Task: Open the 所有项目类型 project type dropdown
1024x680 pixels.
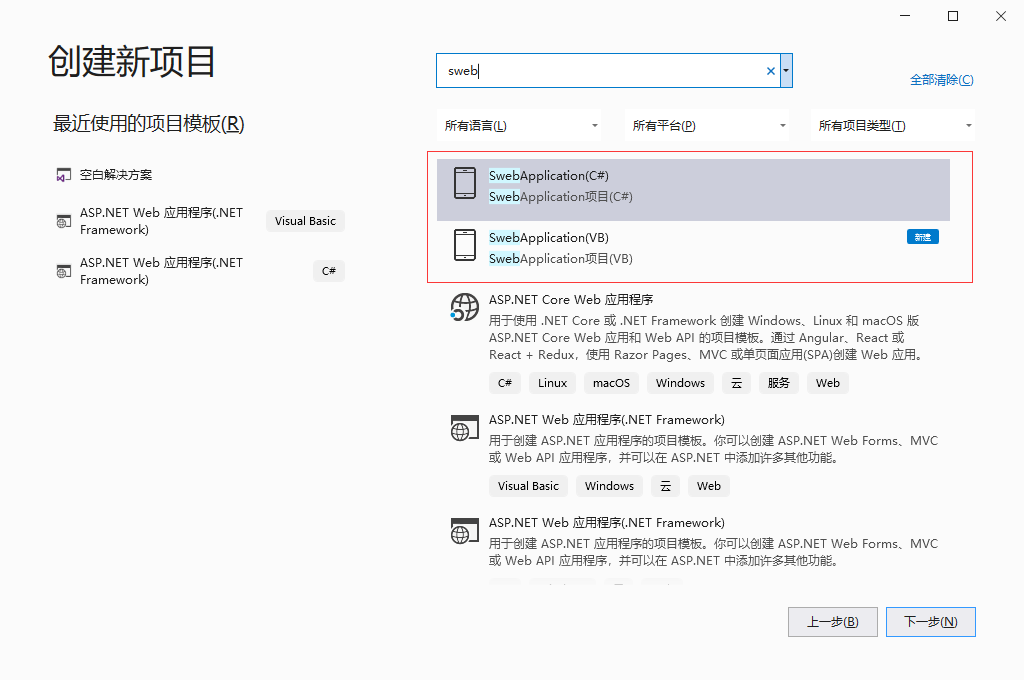Action: click(893, 125)
